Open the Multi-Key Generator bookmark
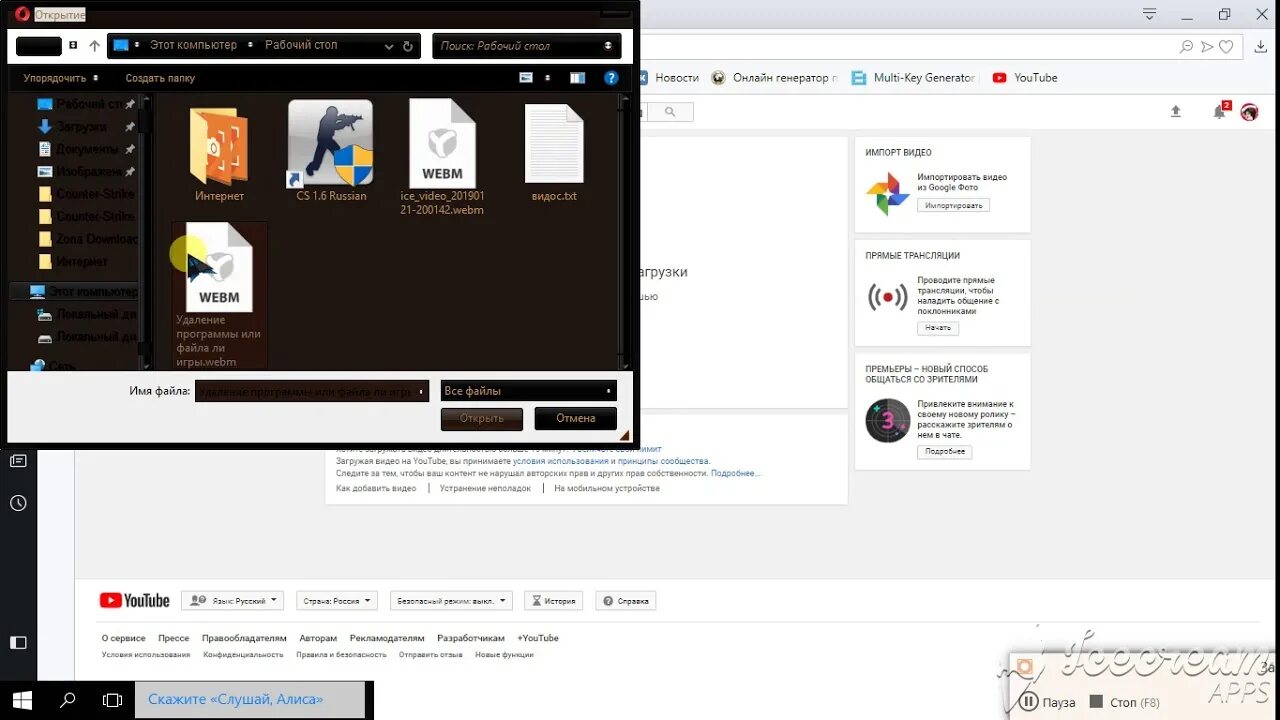 (914, 77)
